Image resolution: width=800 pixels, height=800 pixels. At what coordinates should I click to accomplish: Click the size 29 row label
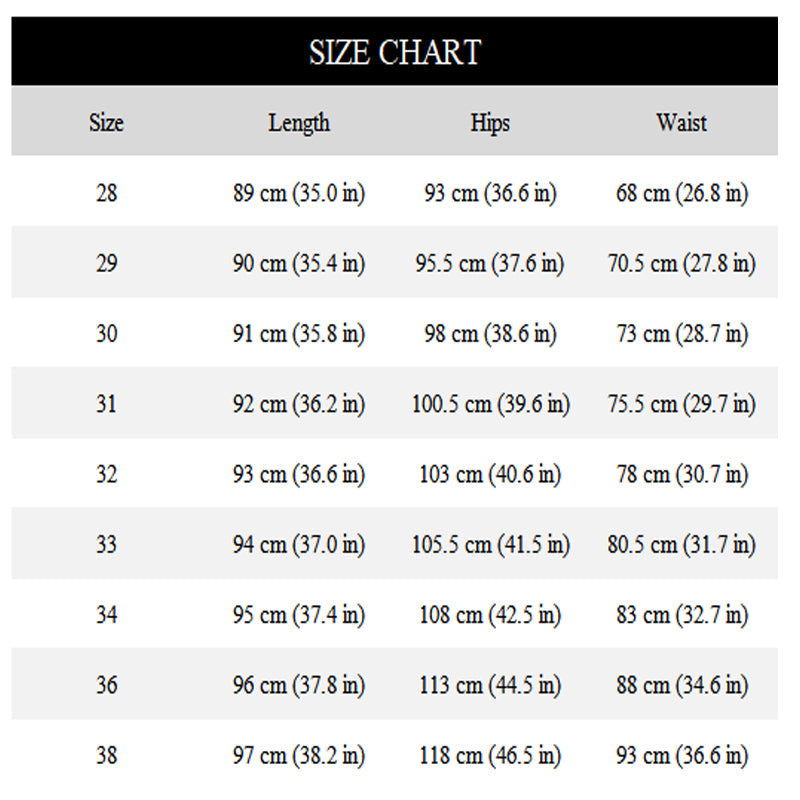click(106, 264)
